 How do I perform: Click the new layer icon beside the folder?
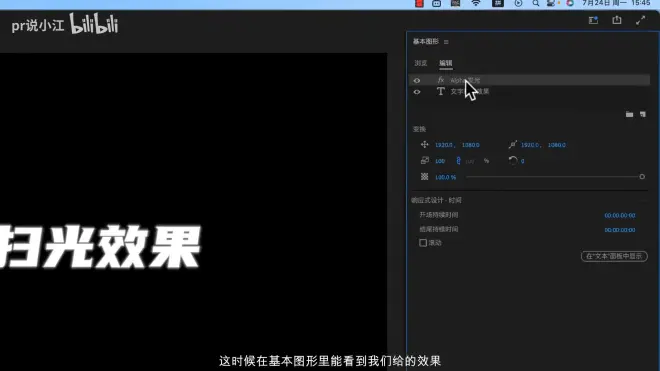[643, 114]
